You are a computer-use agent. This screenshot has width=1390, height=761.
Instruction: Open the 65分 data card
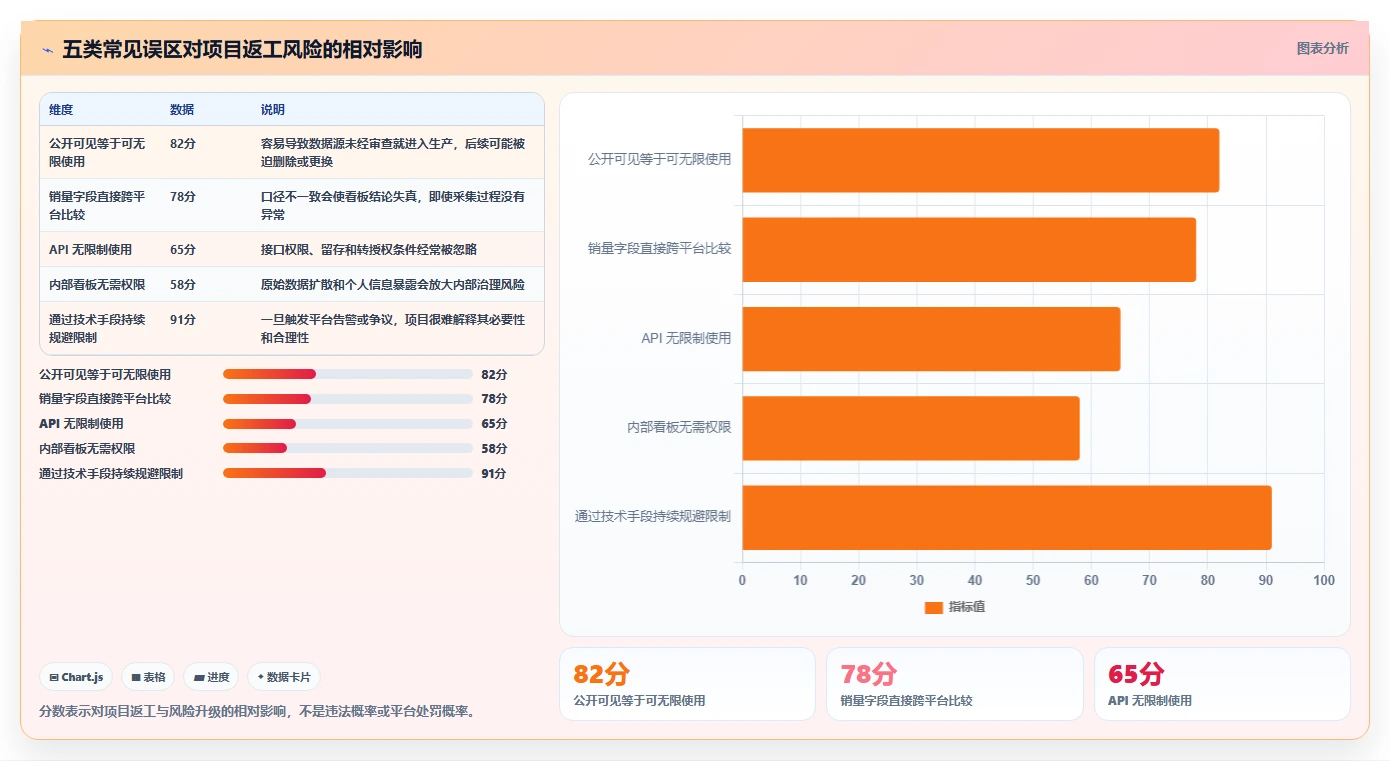coord(1222,684)
